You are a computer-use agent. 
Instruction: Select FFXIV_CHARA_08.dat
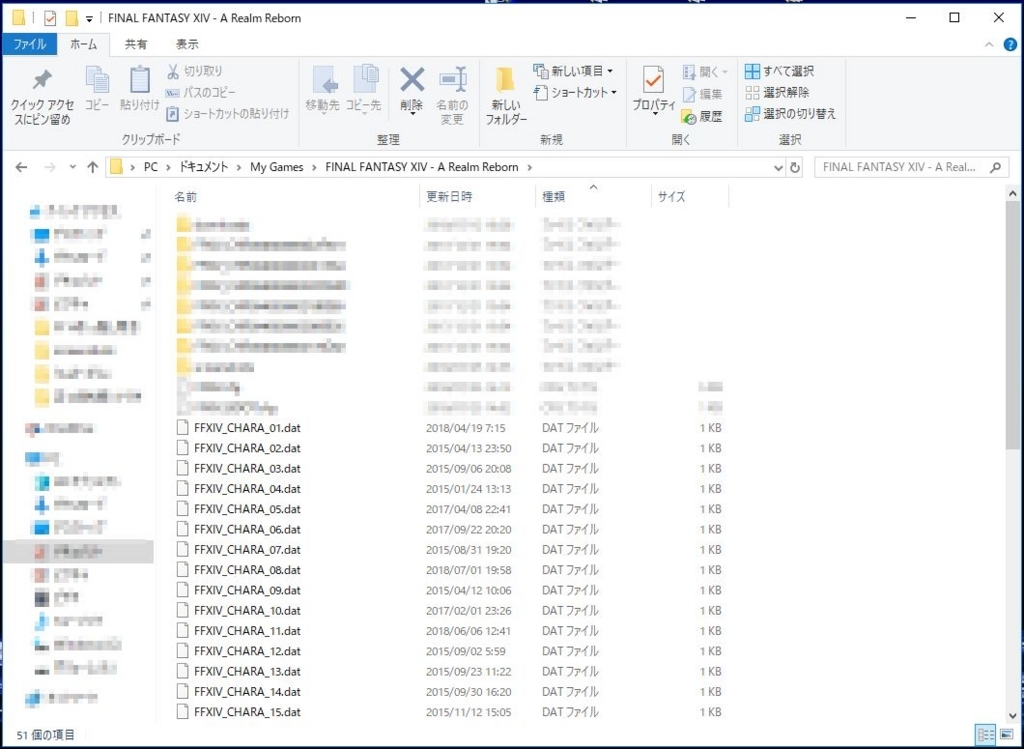click(248, 570)
